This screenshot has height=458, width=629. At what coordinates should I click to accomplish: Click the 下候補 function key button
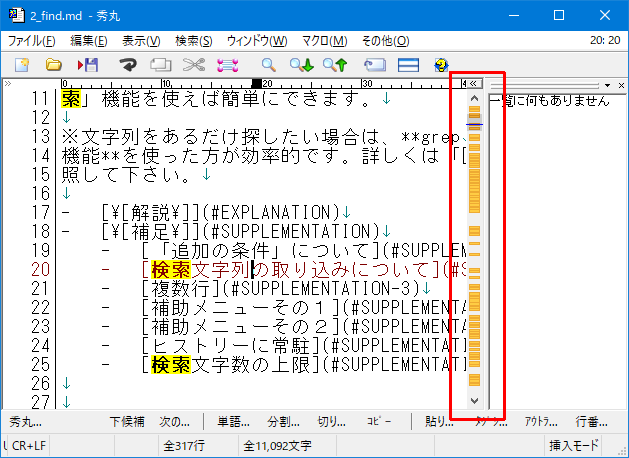tap(127, 422)
